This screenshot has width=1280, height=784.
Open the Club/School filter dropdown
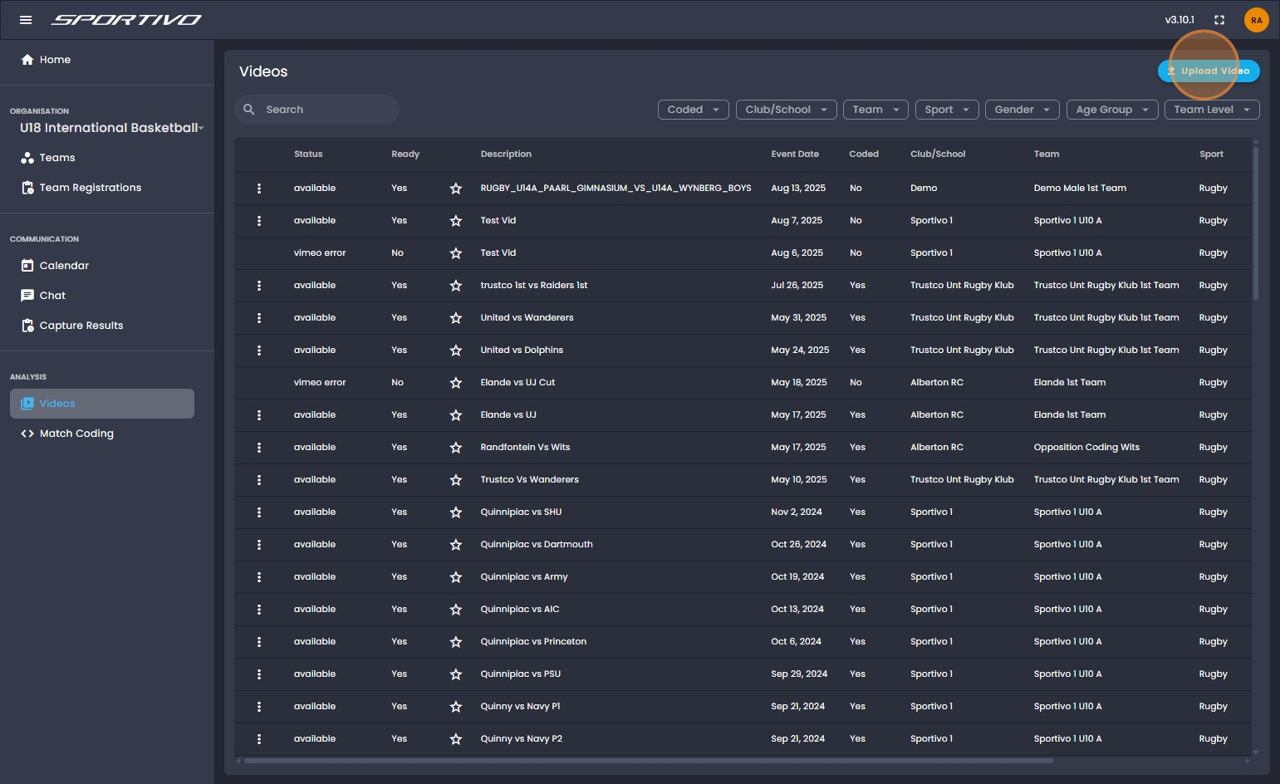[786, 110]
